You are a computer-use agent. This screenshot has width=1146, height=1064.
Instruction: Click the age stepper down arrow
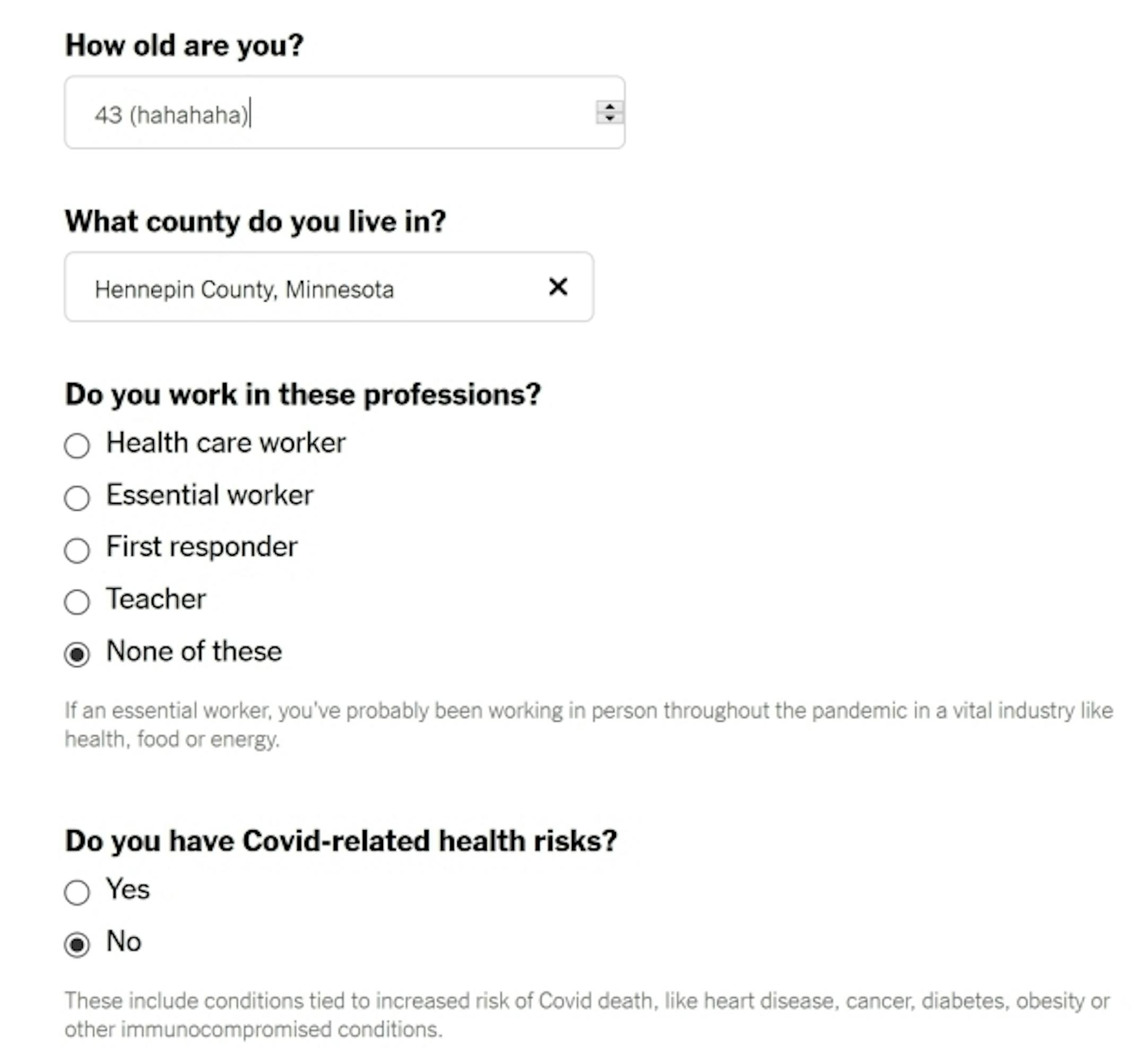(x=609, y=118)
